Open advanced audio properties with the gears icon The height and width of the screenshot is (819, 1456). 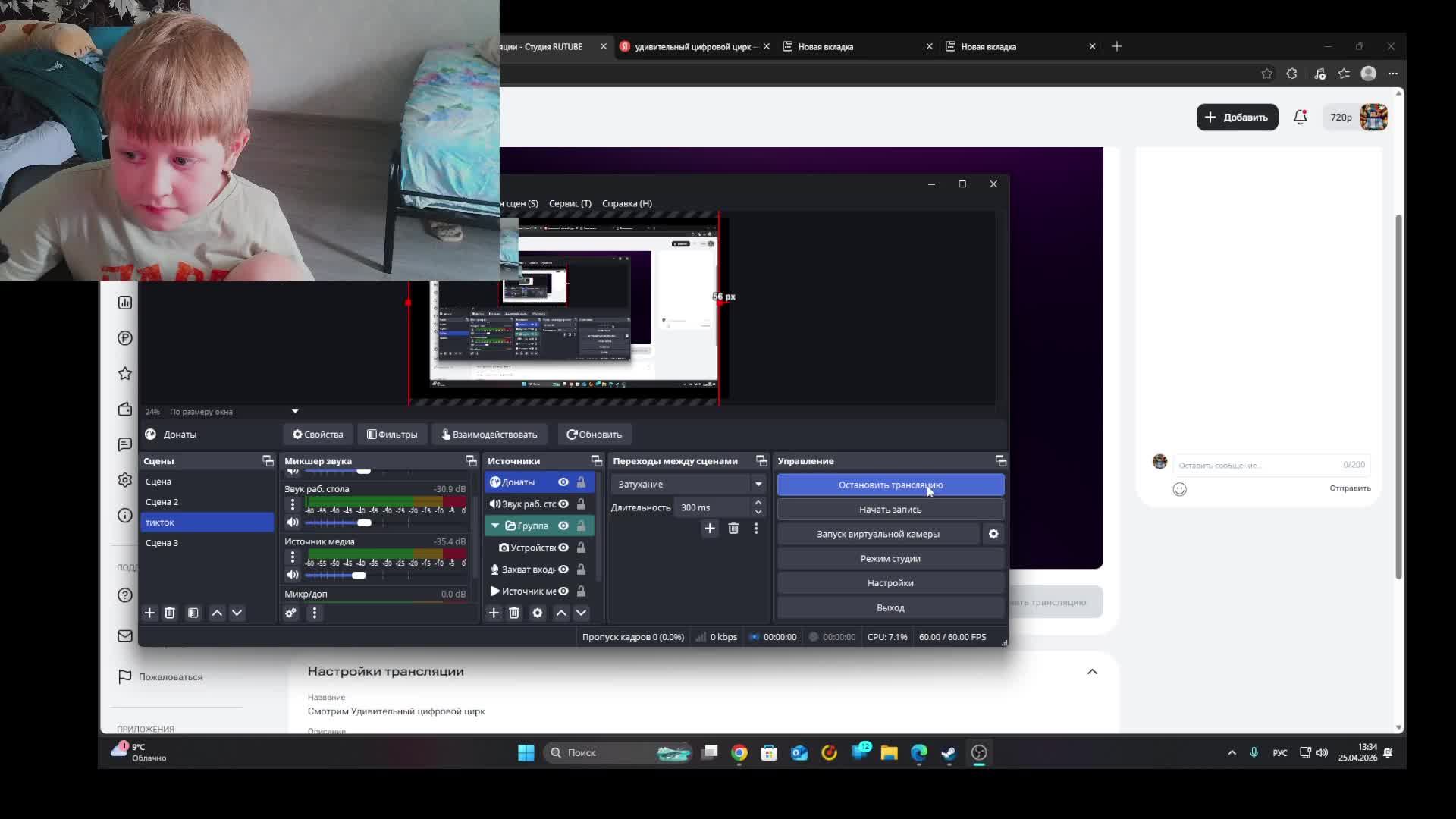(x=291, y=613)
